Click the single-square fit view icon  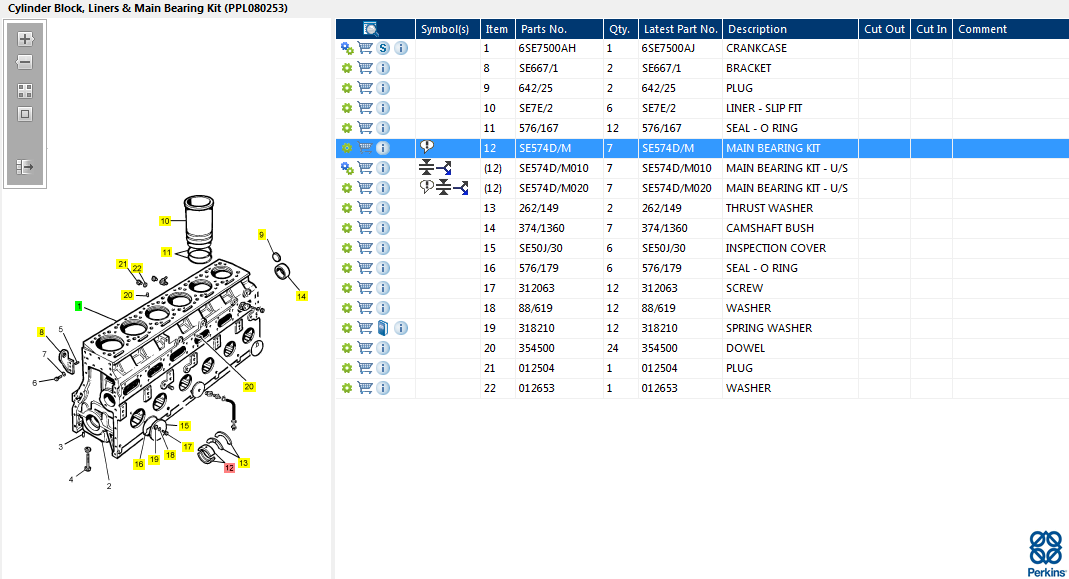tap(25, 114)
